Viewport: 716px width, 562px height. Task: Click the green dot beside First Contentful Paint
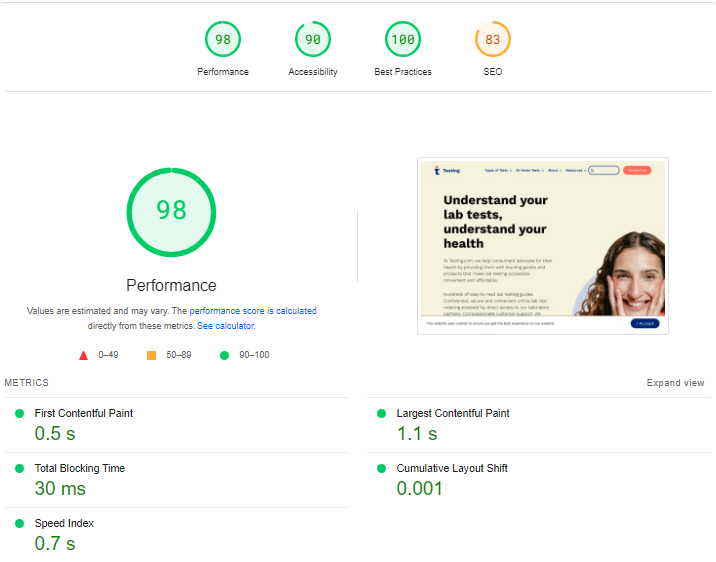pyautogui.click(x=19, y=414)
